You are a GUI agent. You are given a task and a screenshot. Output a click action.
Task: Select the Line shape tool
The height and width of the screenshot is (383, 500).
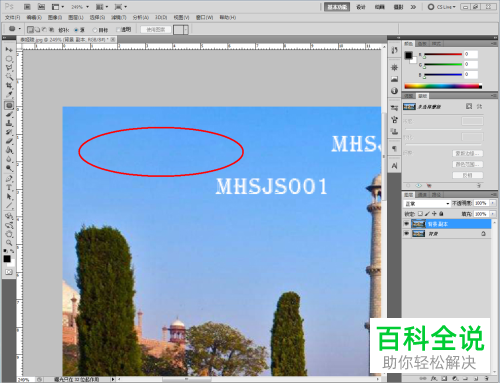[x=9, y=206]
